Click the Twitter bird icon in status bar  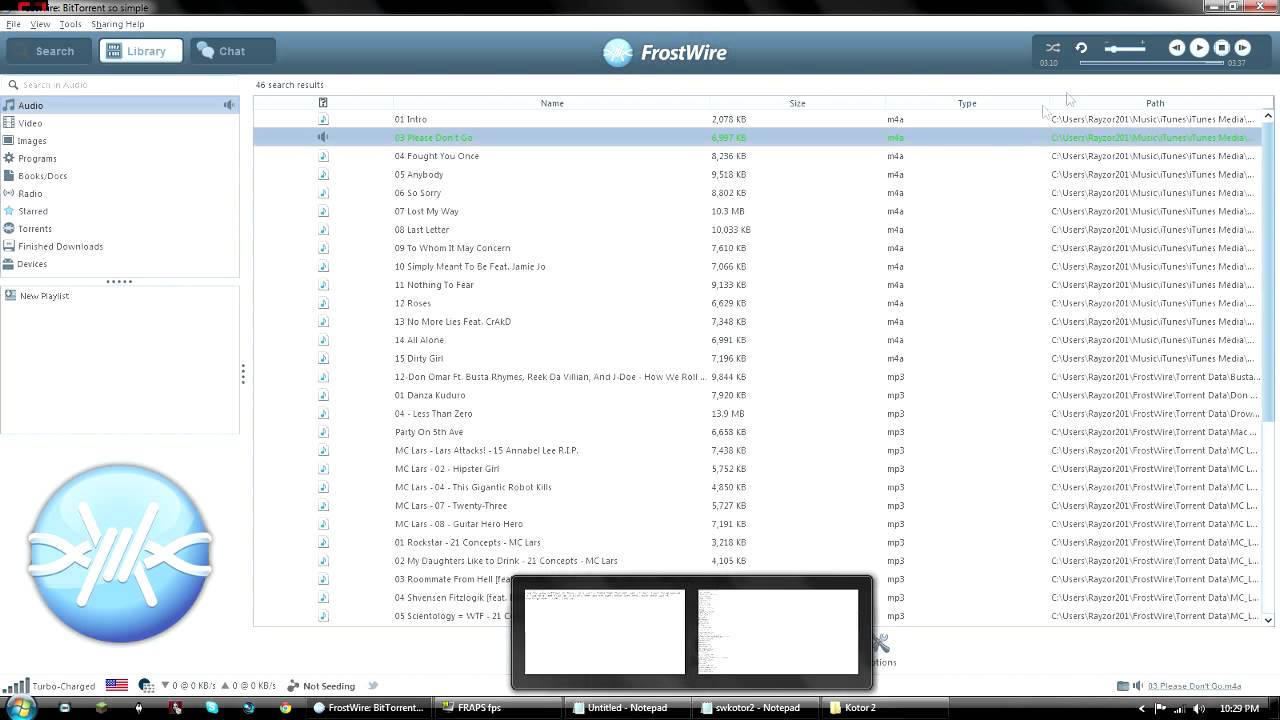[x=373, y=686]
